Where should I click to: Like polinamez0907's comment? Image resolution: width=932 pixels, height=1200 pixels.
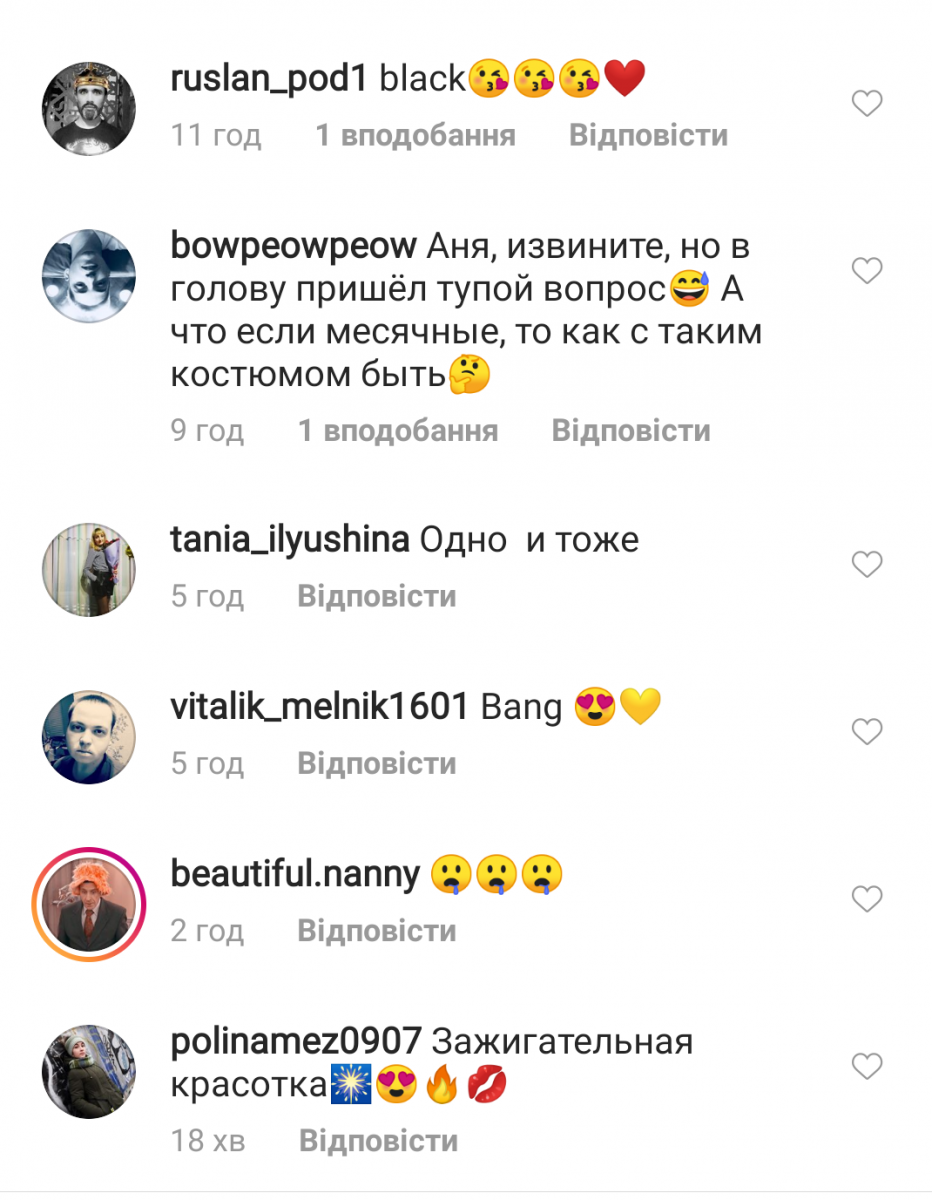tap(867, 1067)
